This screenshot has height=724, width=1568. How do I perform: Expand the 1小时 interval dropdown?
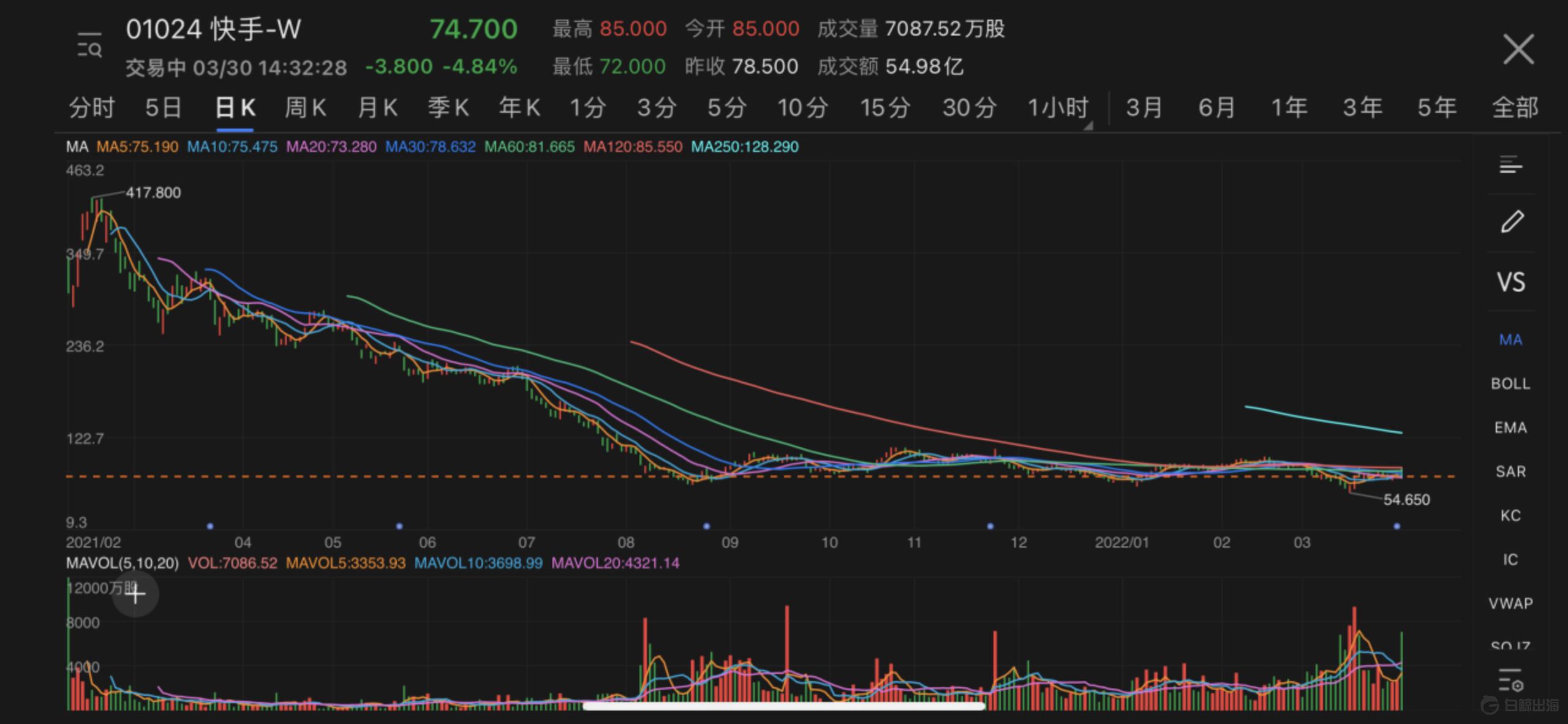pyautogui.click(x=1058, y=108)
